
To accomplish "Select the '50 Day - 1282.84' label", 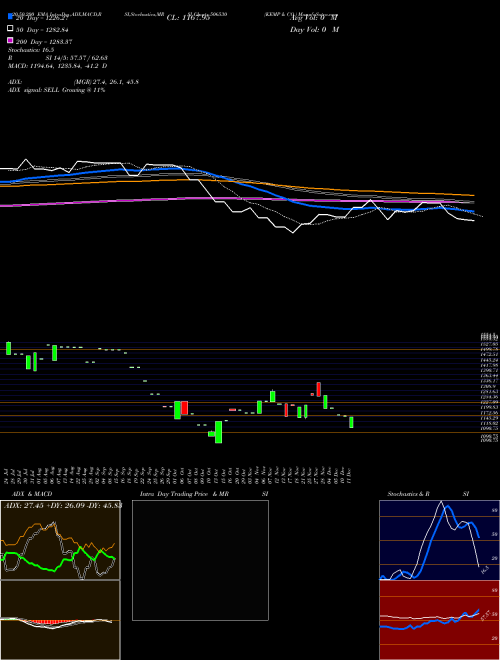I will click(42, 30).
